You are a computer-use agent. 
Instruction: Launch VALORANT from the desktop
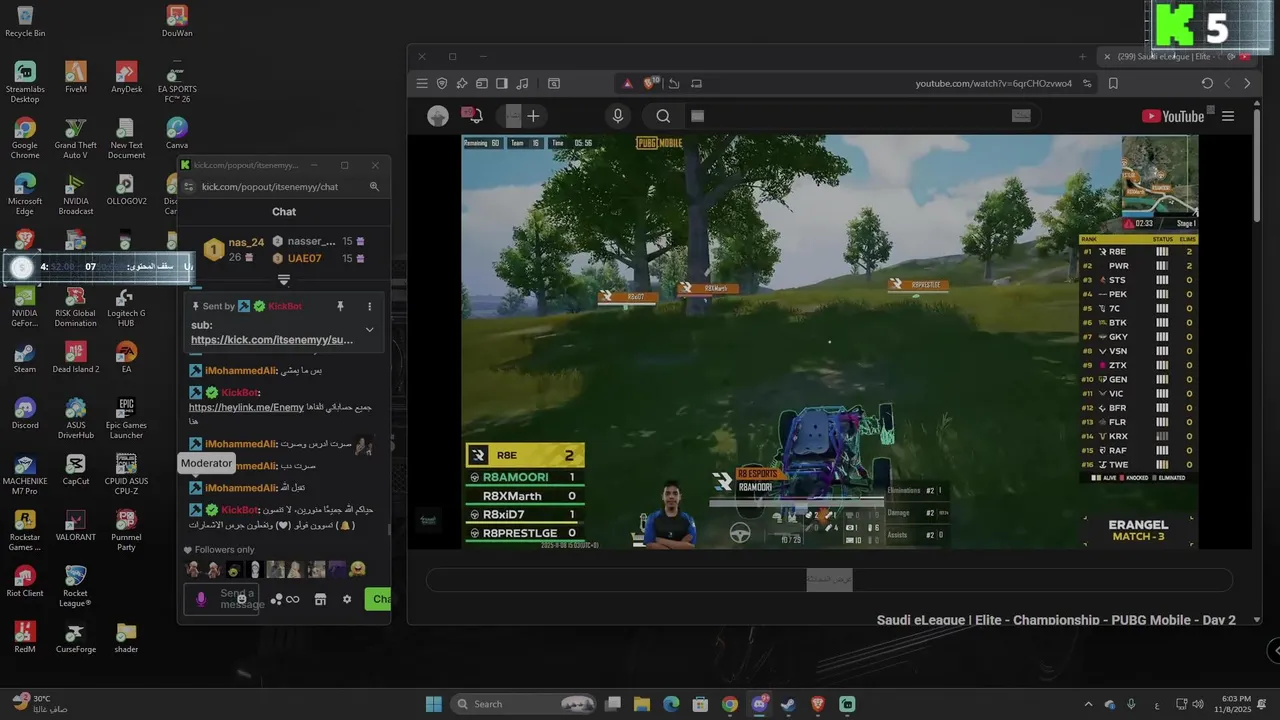[x=76, y=525]
